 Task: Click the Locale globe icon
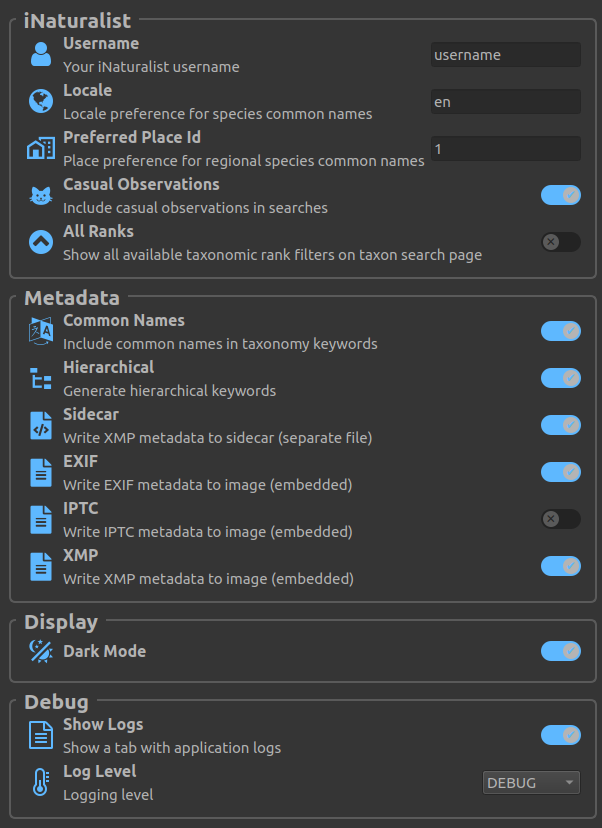[x=41, y=101]
